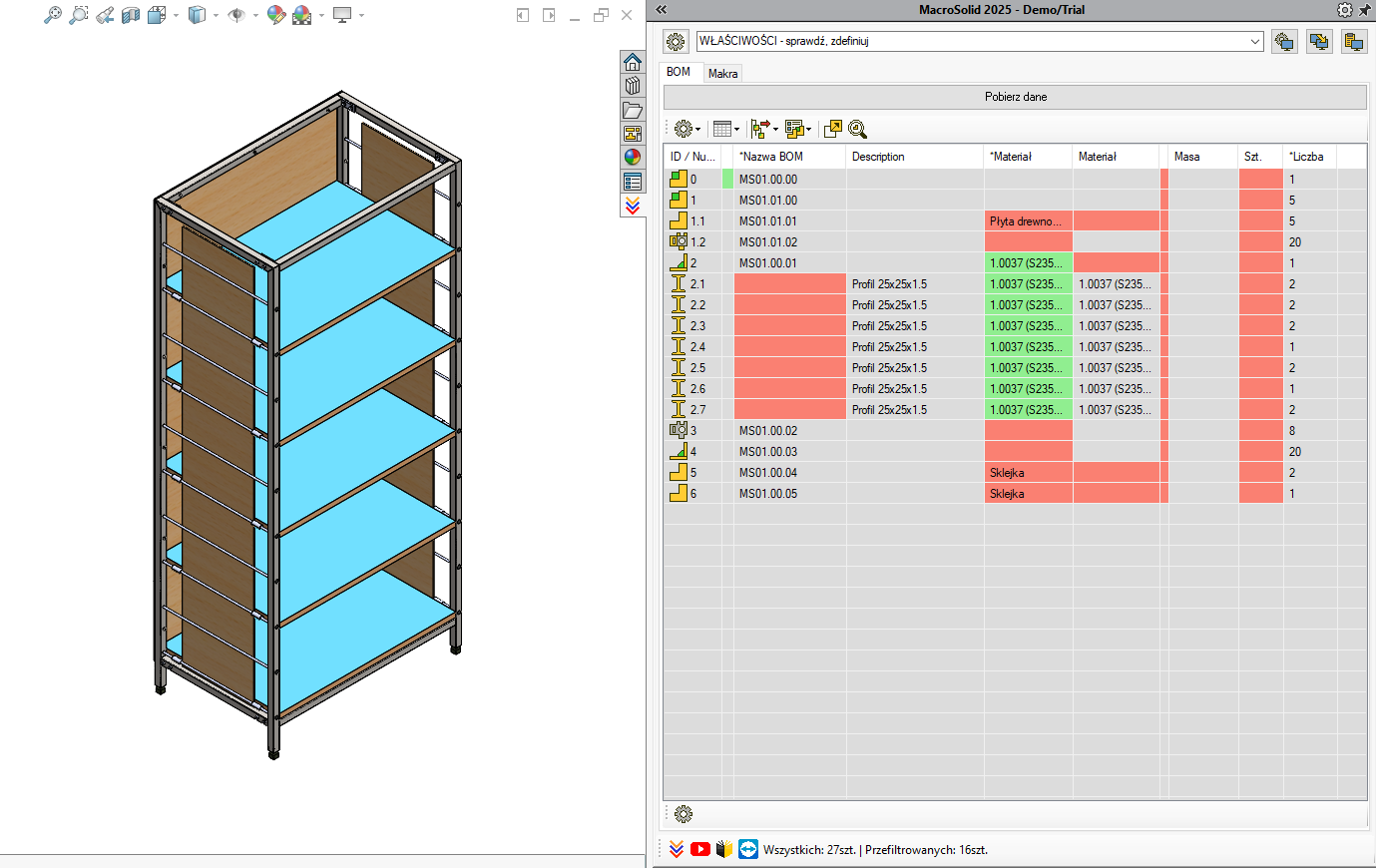Open the View Settings dropdown arrow

[x=361, y=15]
